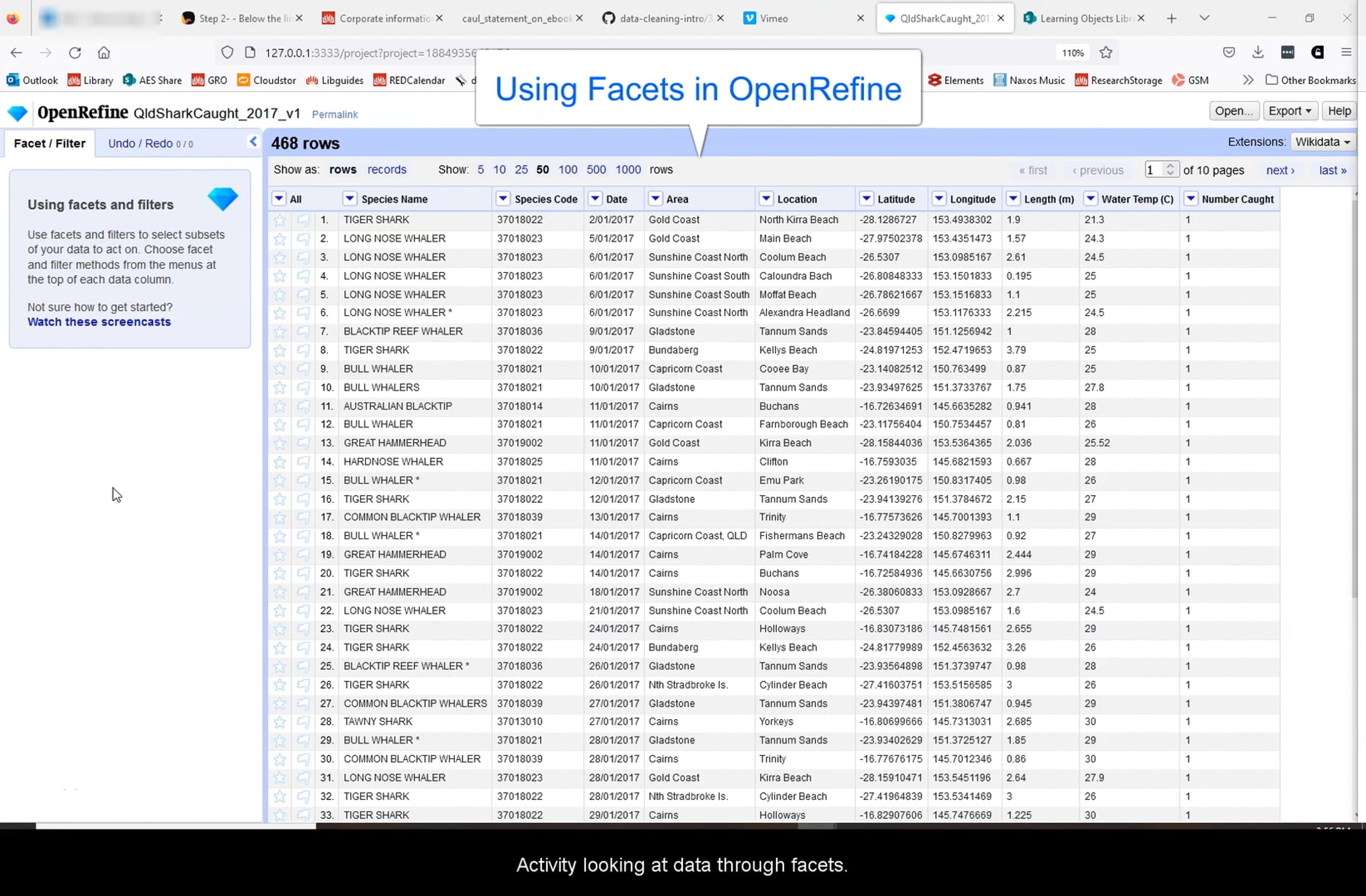Open the browser downloads icon

1258,53
